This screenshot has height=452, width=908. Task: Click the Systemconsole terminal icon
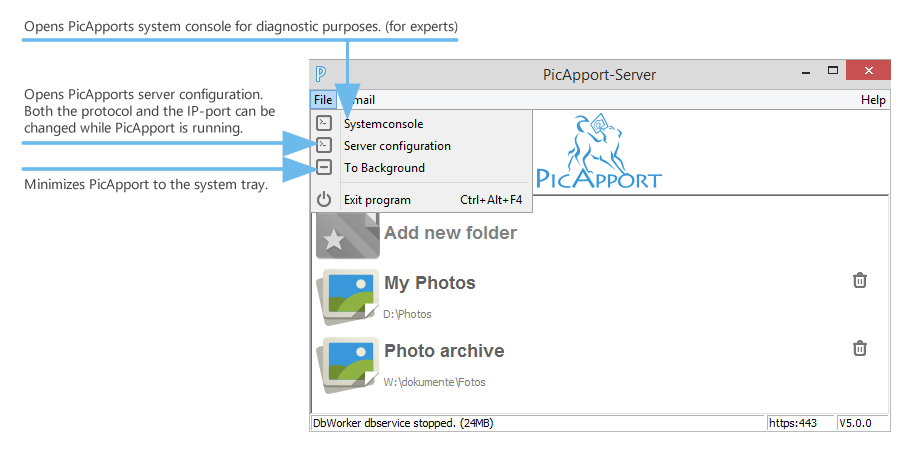(323, 124)
